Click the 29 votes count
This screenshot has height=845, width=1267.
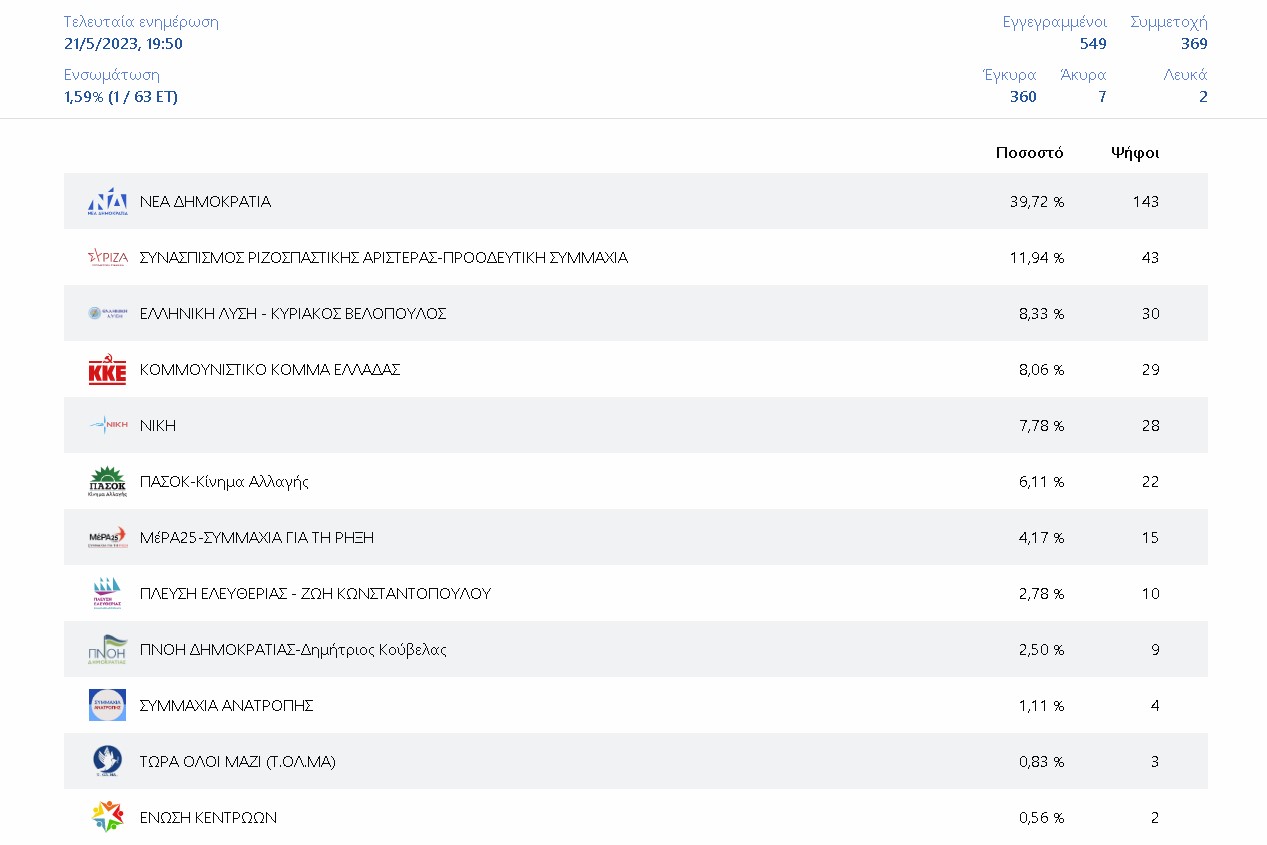(x=1150, y=369)
